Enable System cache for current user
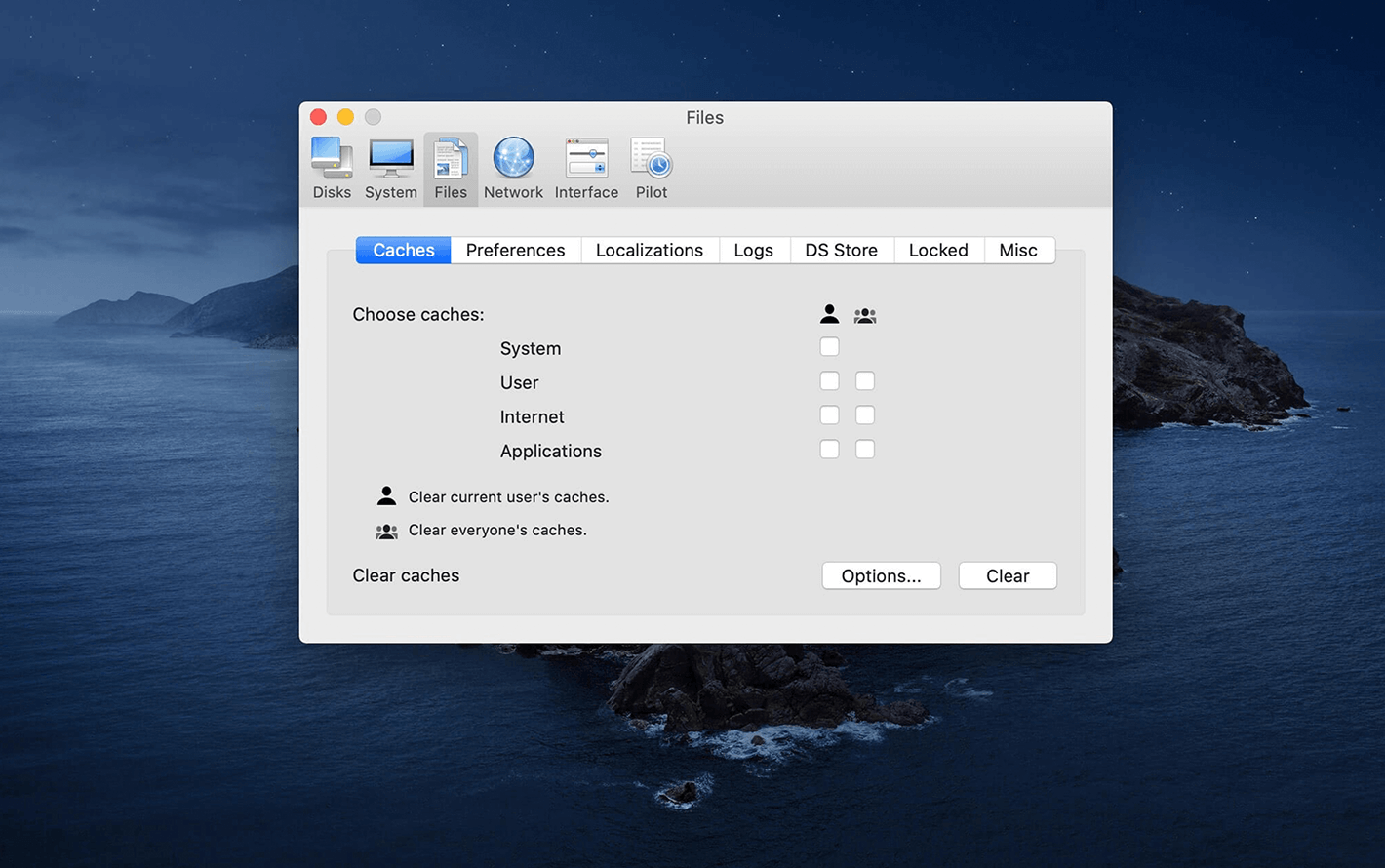 pyautogui.click(x=829, y=347)
